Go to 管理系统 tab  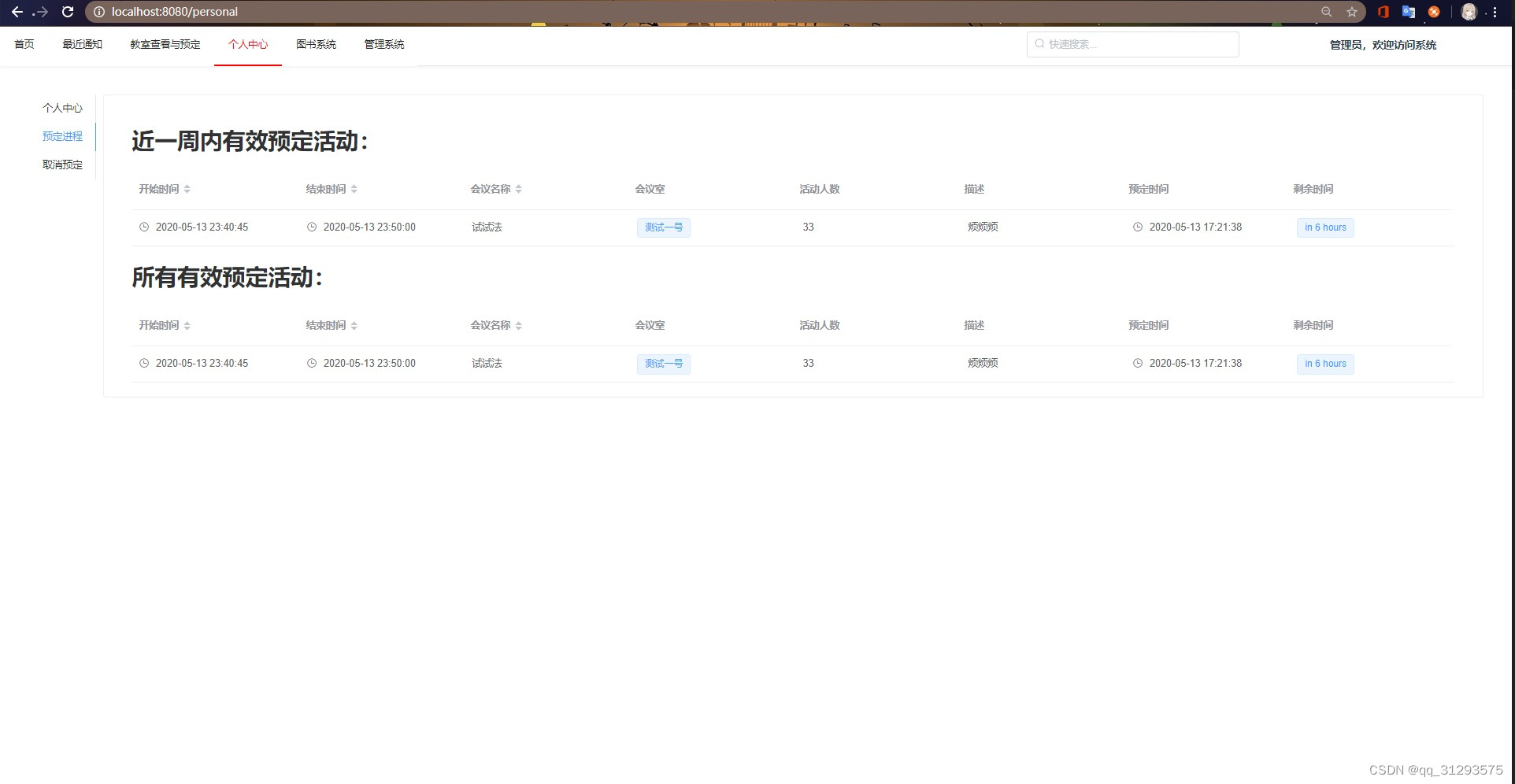pos(384,45)
